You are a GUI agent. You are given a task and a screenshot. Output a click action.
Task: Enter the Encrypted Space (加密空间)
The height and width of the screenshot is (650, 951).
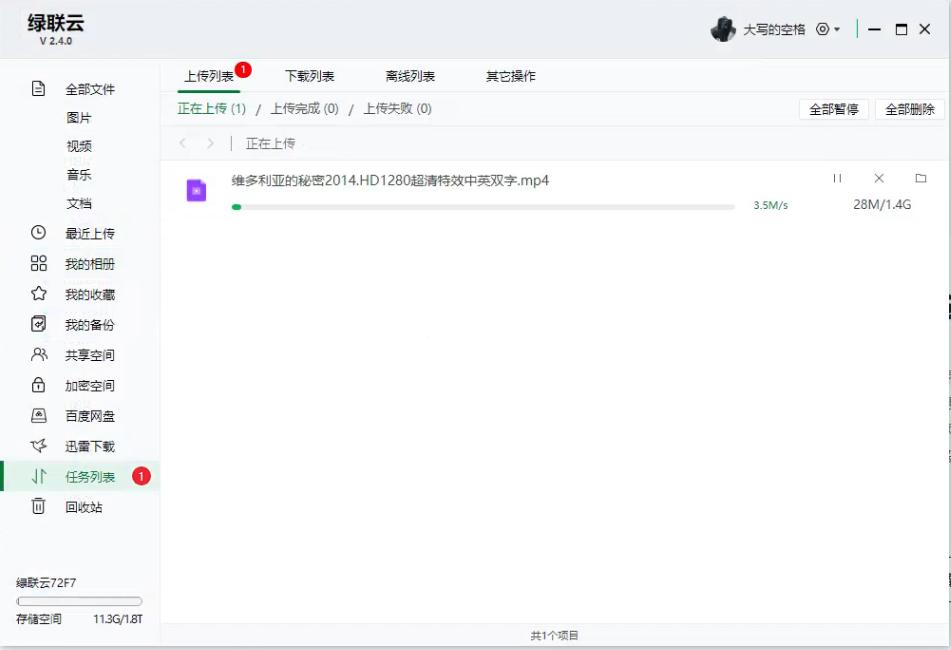(89, 385)
